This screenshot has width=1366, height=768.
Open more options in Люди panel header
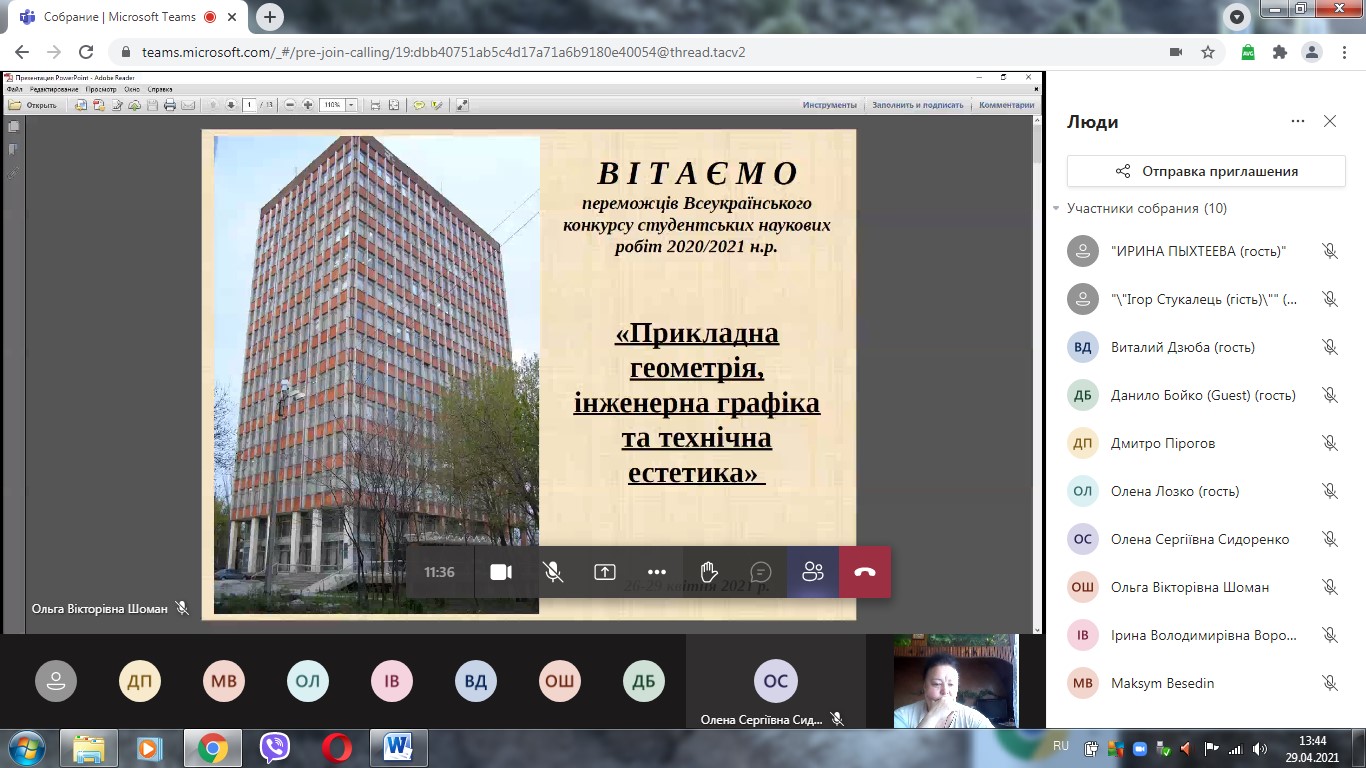point(1297,121)
